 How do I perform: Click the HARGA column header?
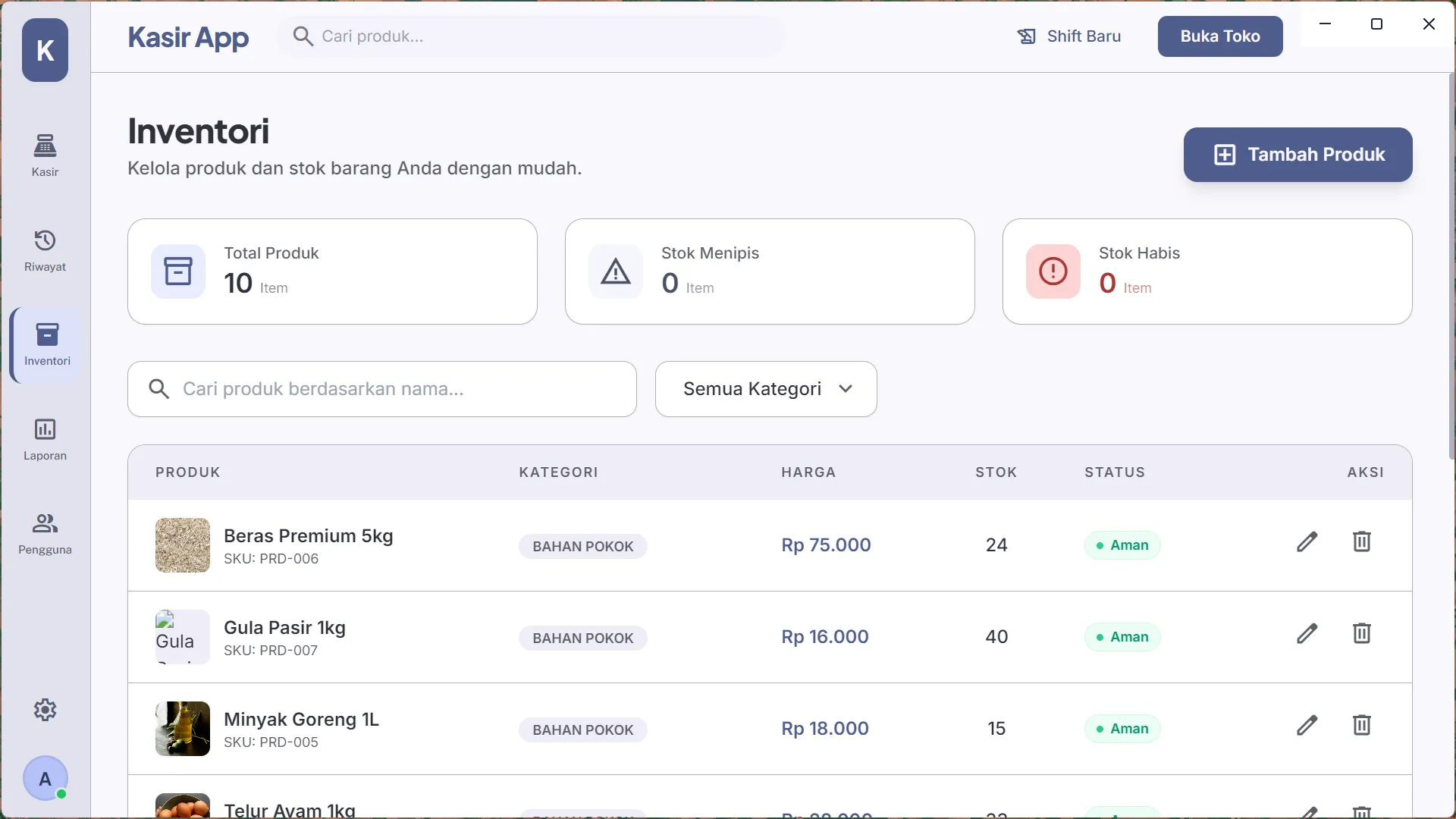click(x=808, y=472)
